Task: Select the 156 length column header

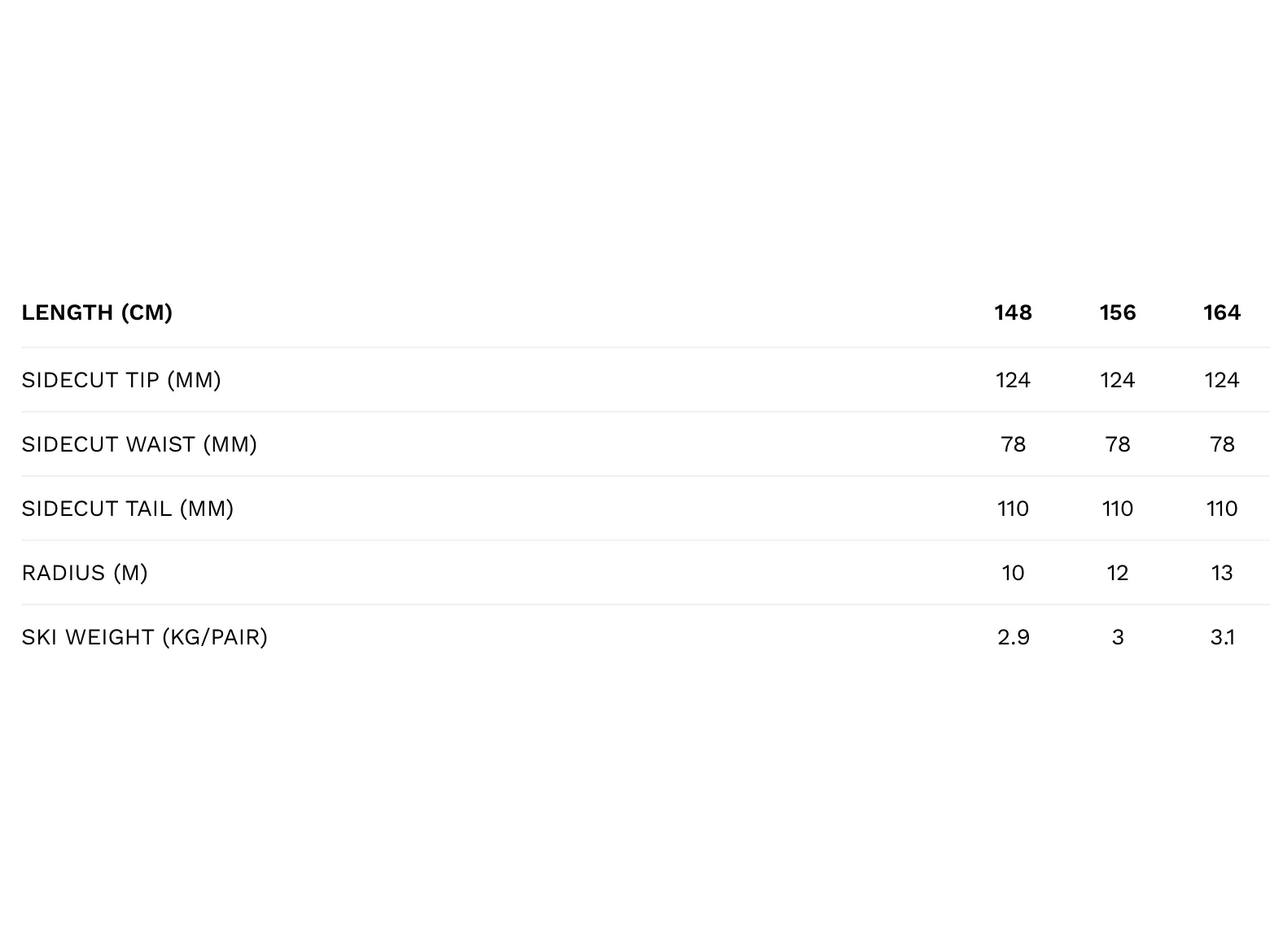Action: [x=1117, y=312]
